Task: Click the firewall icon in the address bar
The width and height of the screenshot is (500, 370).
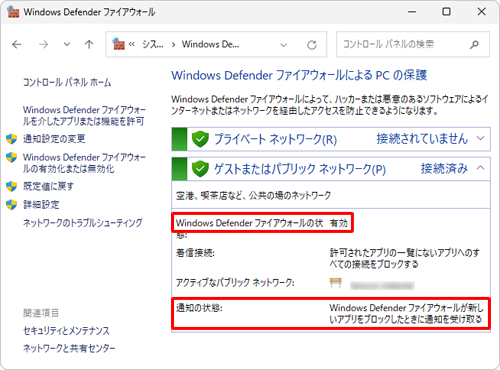Action: pyautogui.click(x=118, y=44)
